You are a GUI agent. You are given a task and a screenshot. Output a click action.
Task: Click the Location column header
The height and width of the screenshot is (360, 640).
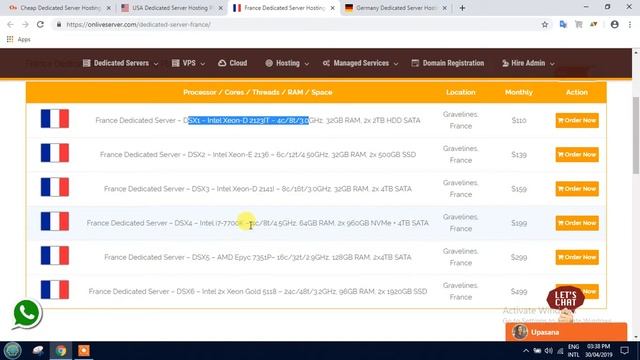click(x=460, y=92)
